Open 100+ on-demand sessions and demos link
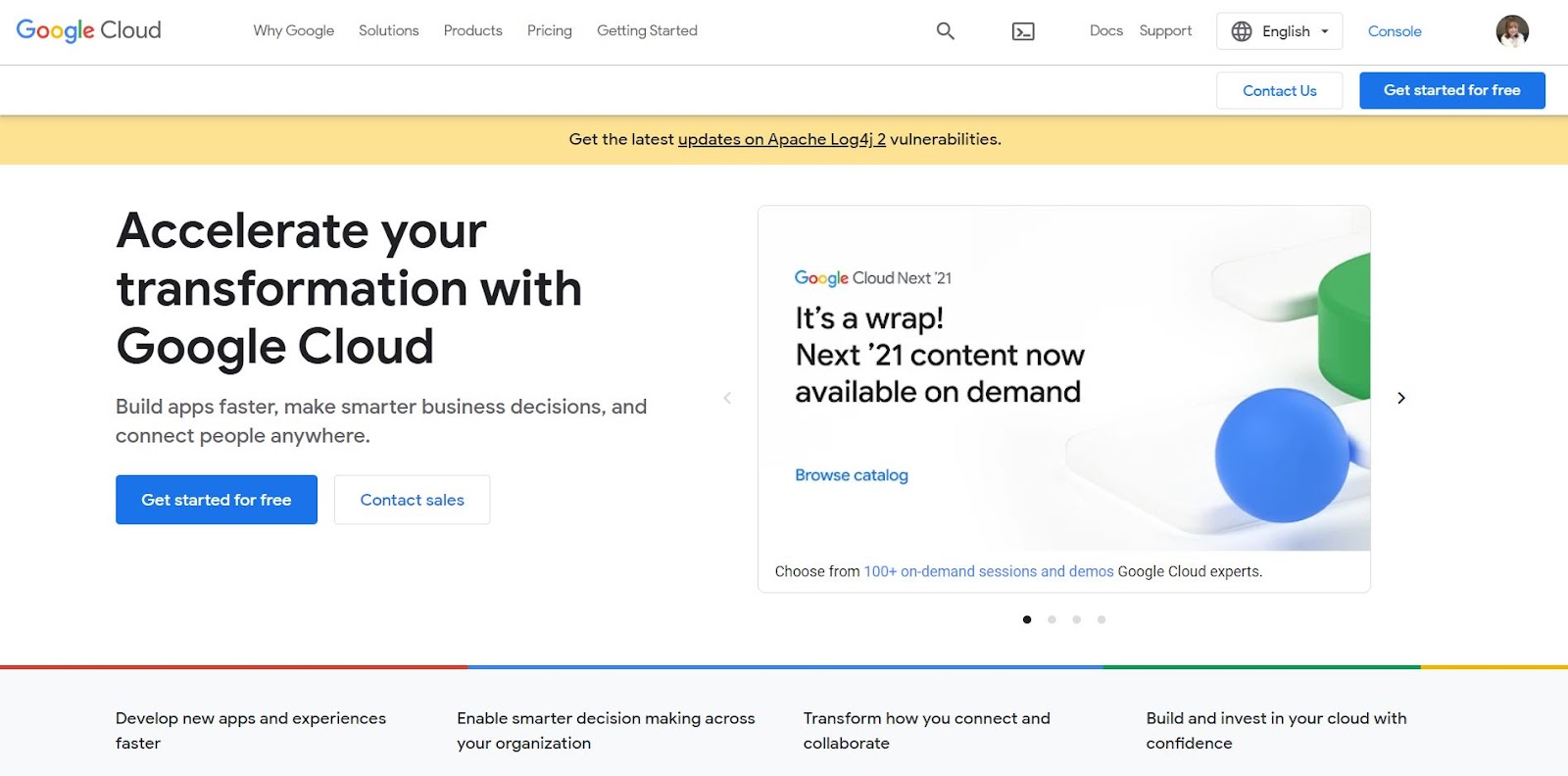 (x=989, y=571)
